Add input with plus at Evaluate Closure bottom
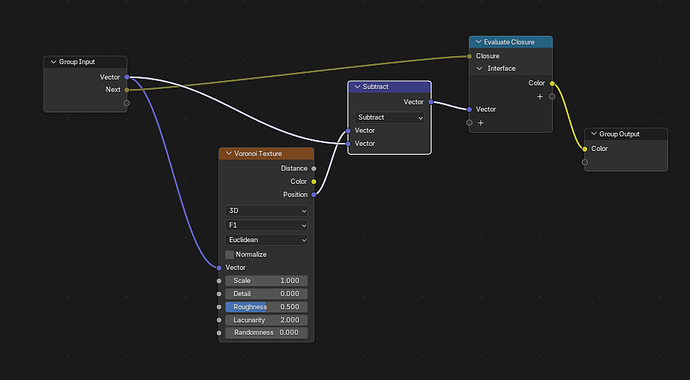This screenshot has height=380, width=690. pos(481,123)
